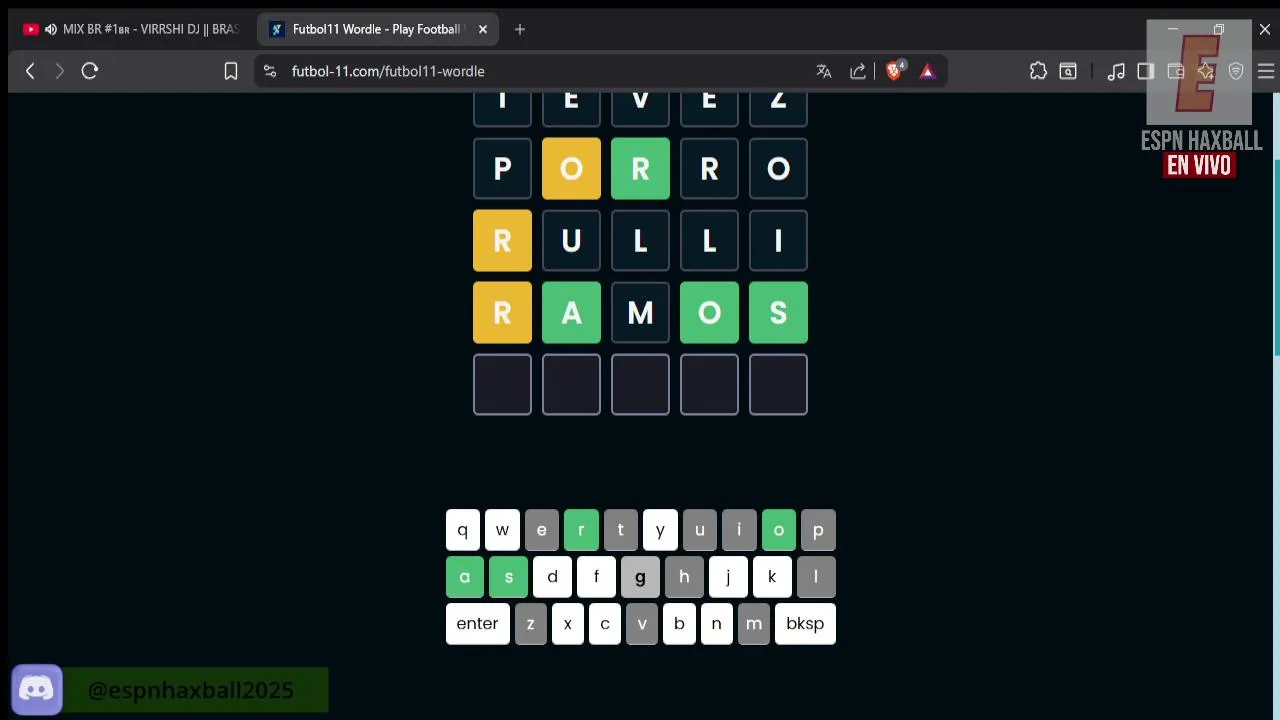Image resolution: width=1280 pixels, height=720 pixels.
Task: Tap the gray u key
Action: coord(700,530)
